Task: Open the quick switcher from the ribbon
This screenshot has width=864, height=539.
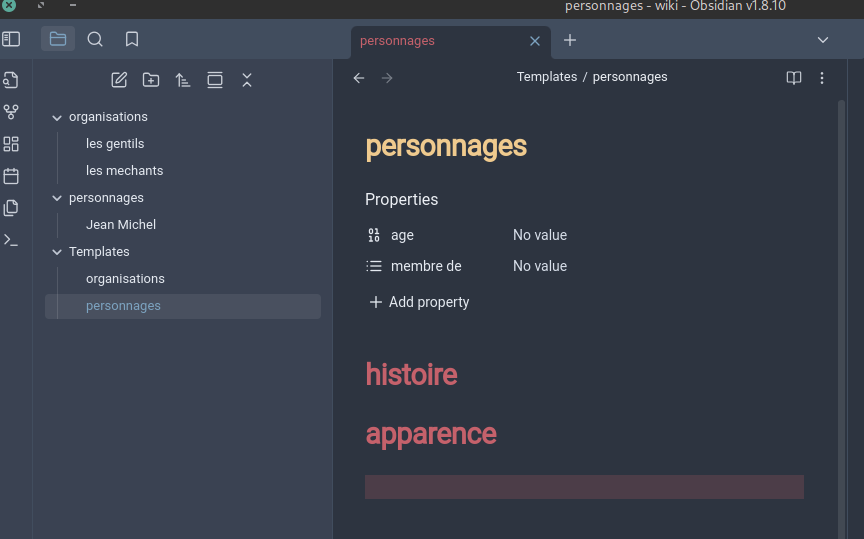Action: pyautogui.click(x=11, y=80)
